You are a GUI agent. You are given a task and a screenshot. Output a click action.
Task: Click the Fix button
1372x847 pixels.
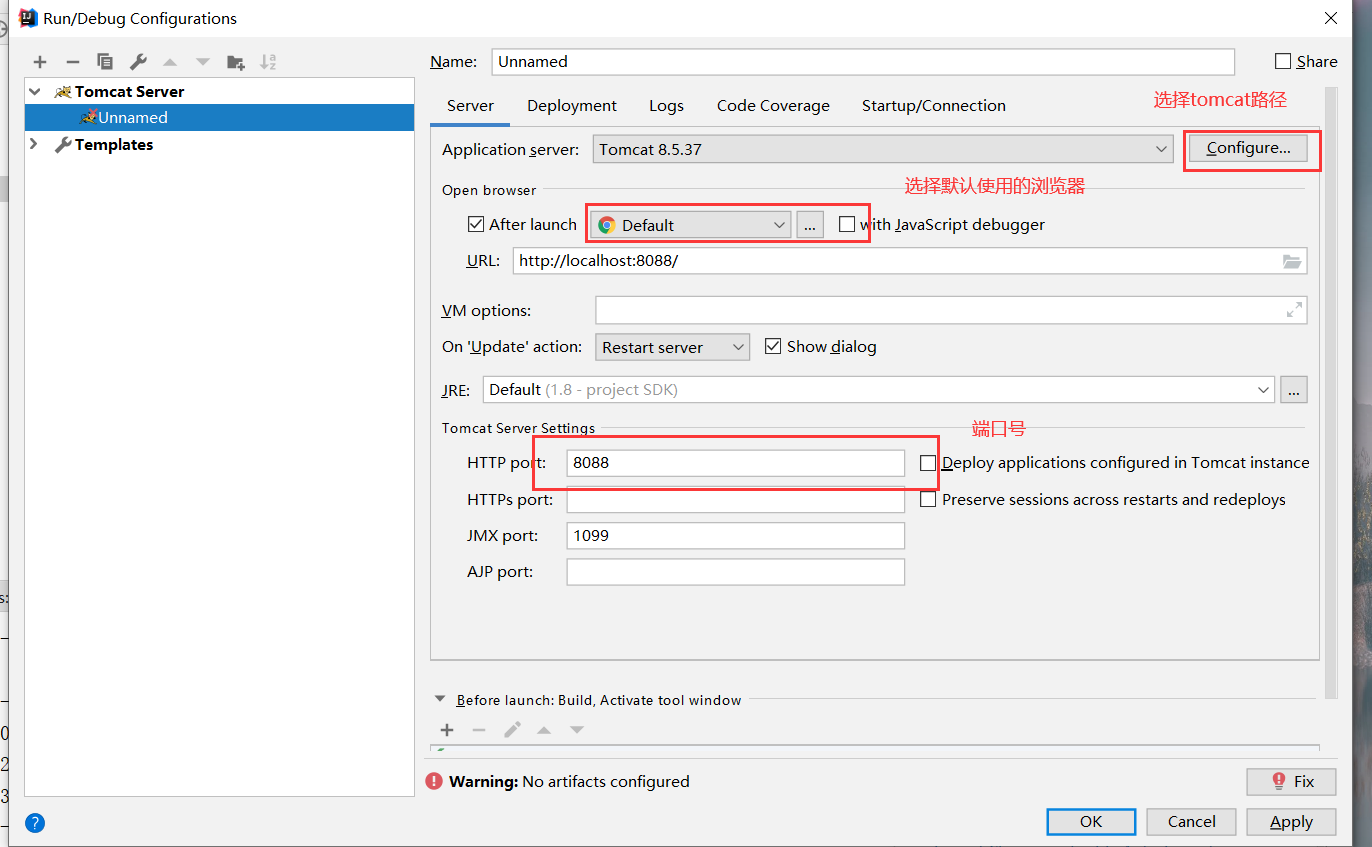[x=1291, y=781]
